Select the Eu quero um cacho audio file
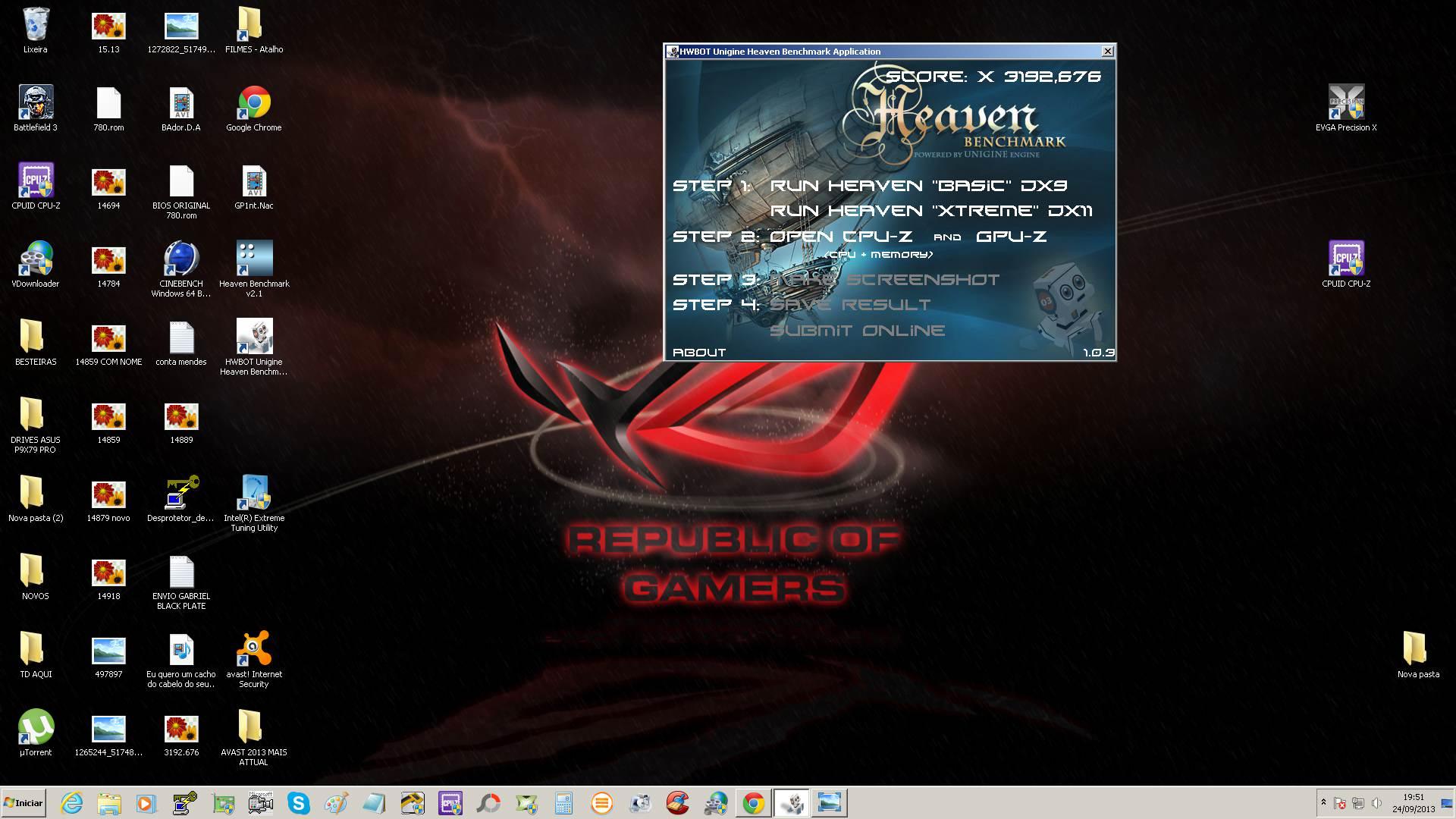 tap(181, 660)
